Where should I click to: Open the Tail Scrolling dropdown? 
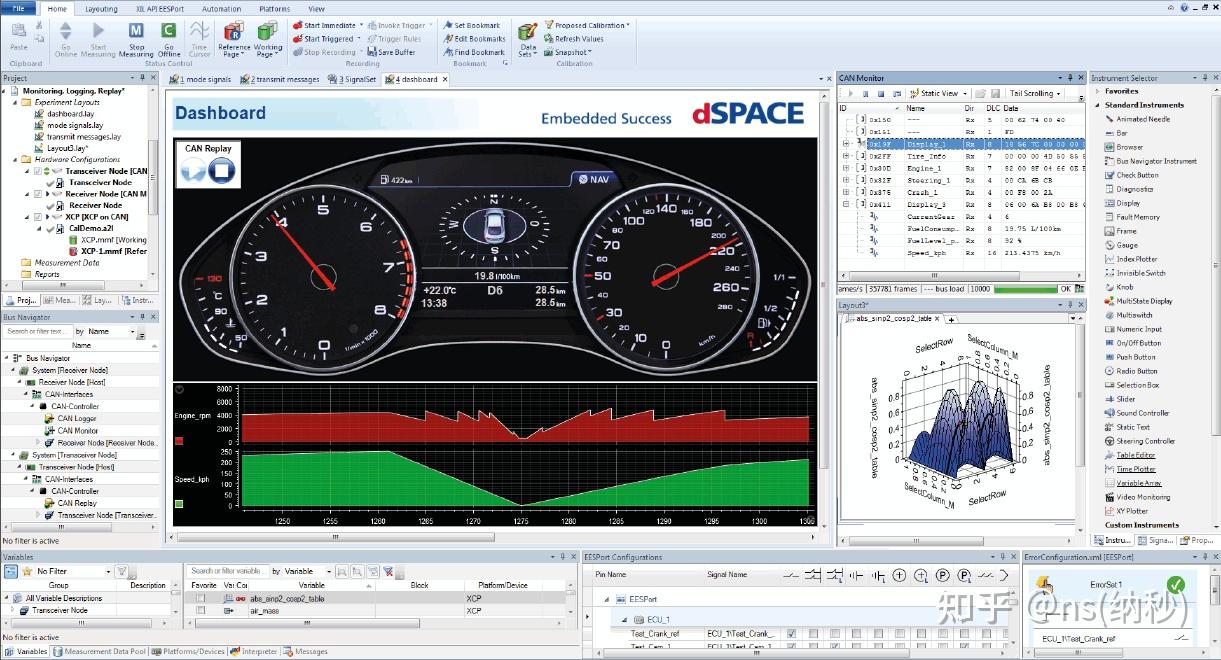pos(1032,93)
